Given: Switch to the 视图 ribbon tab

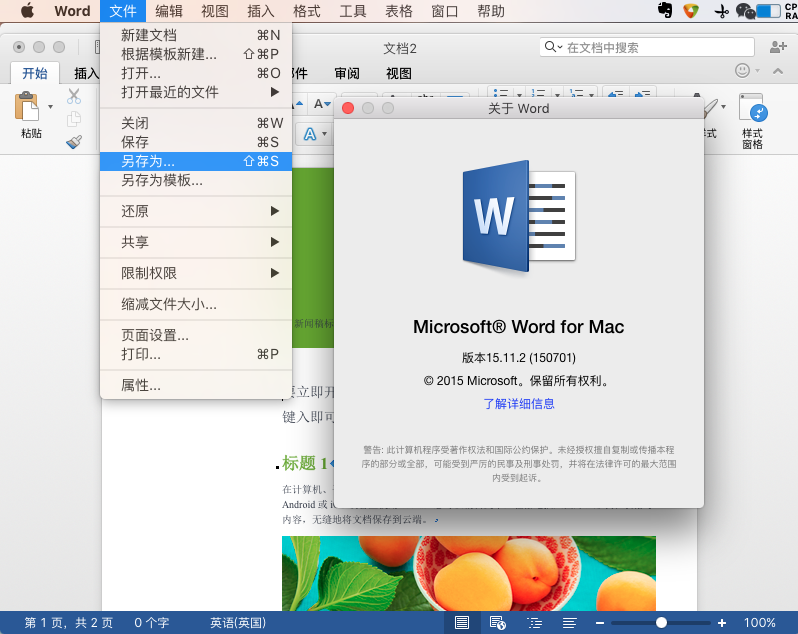Looking at the screenshot, I should click(x=398, y=73).
